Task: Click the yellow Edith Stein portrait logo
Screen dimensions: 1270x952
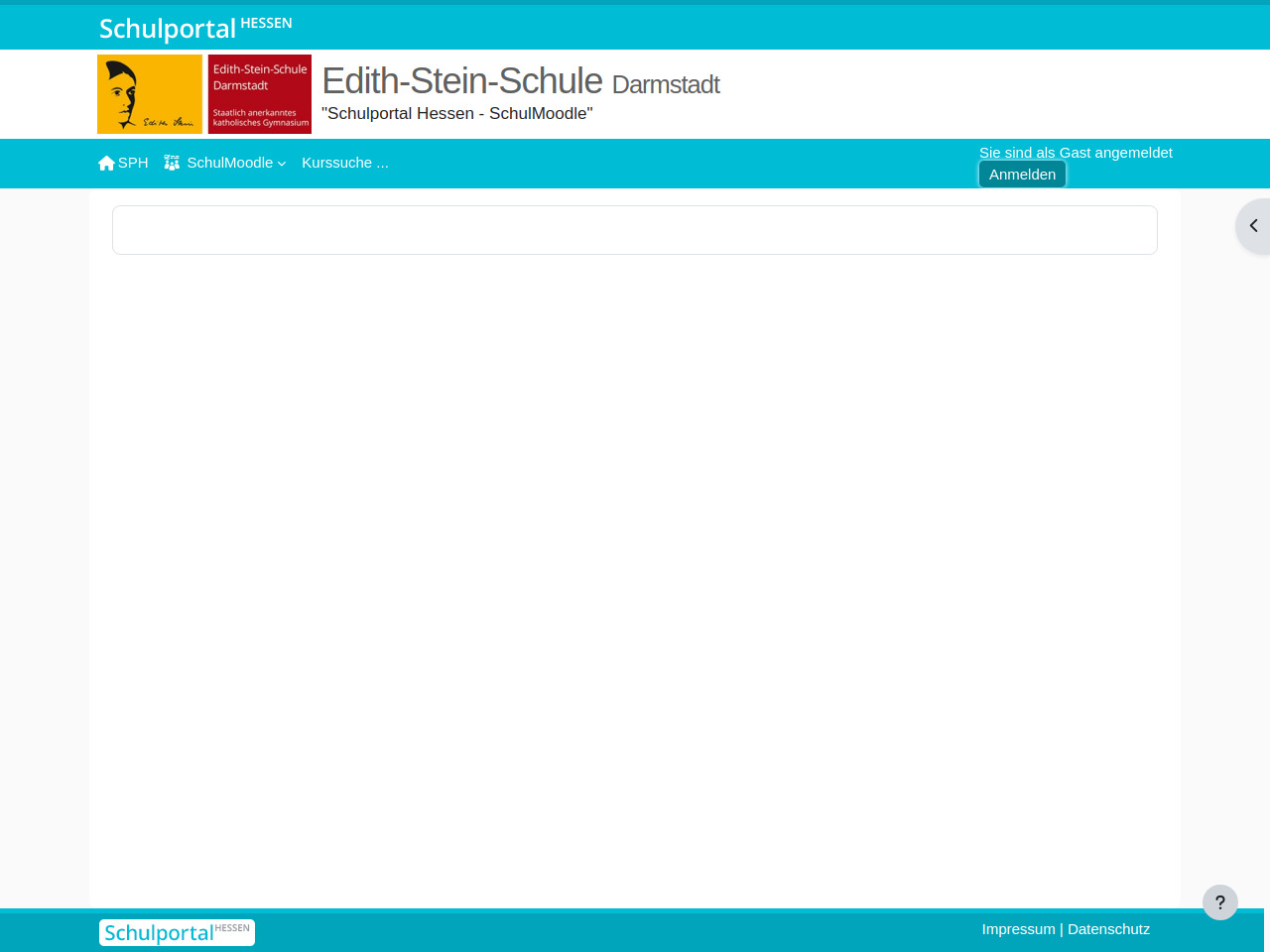Action: pyautogui.click(x=150, y=94)
